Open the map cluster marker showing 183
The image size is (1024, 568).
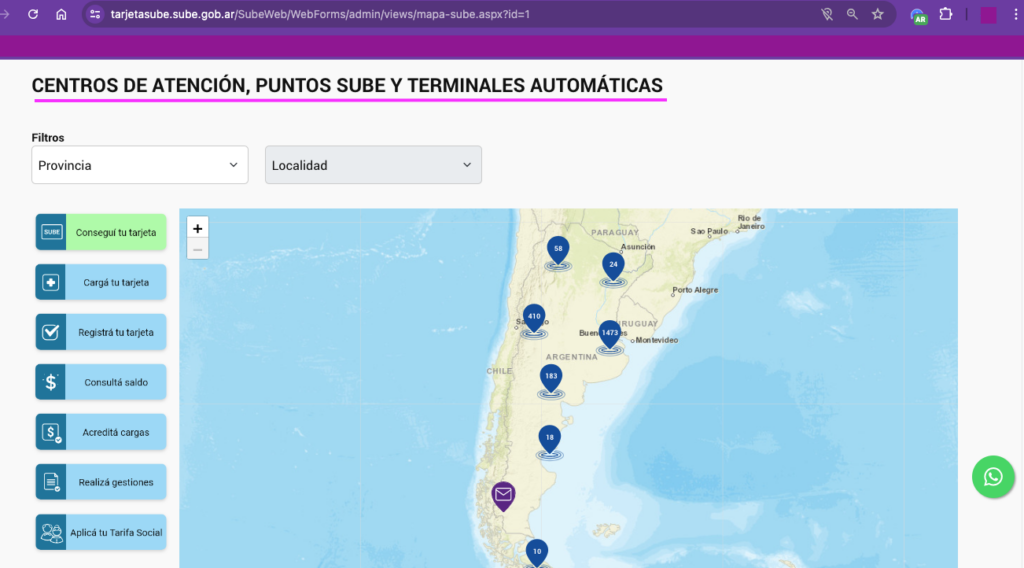click(x=551, y=379)
